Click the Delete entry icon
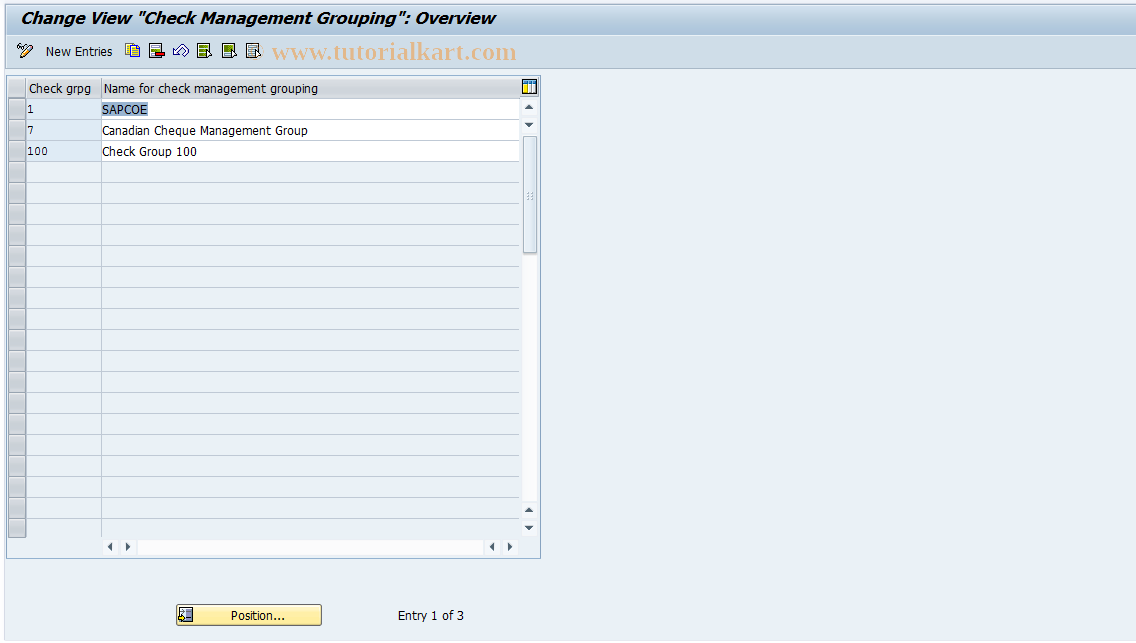Screen dimensions: 1136x643 tap(156, 51)
